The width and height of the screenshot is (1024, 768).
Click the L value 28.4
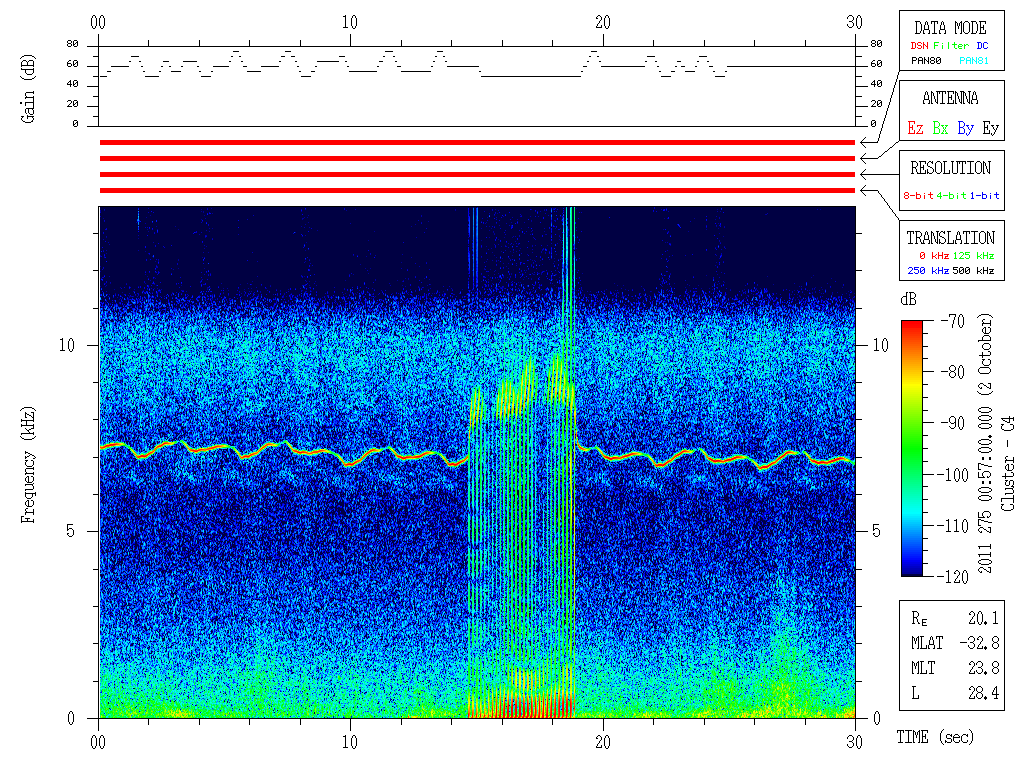click(984, 693)
